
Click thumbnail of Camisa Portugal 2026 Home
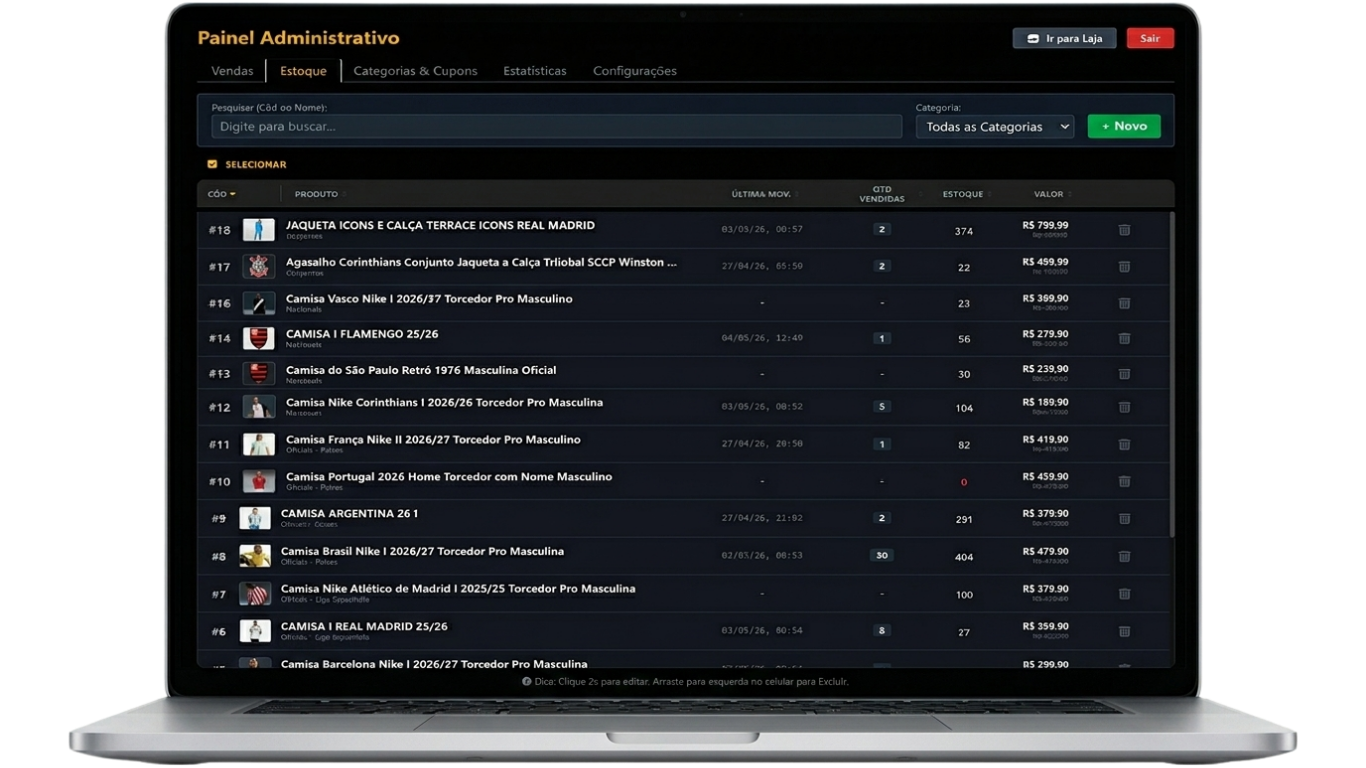(258, 481)
